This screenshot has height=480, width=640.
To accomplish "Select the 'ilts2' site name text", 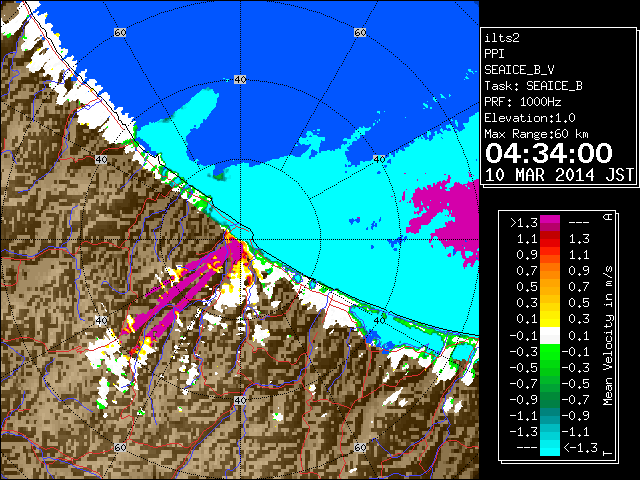I will click(502, 38).
